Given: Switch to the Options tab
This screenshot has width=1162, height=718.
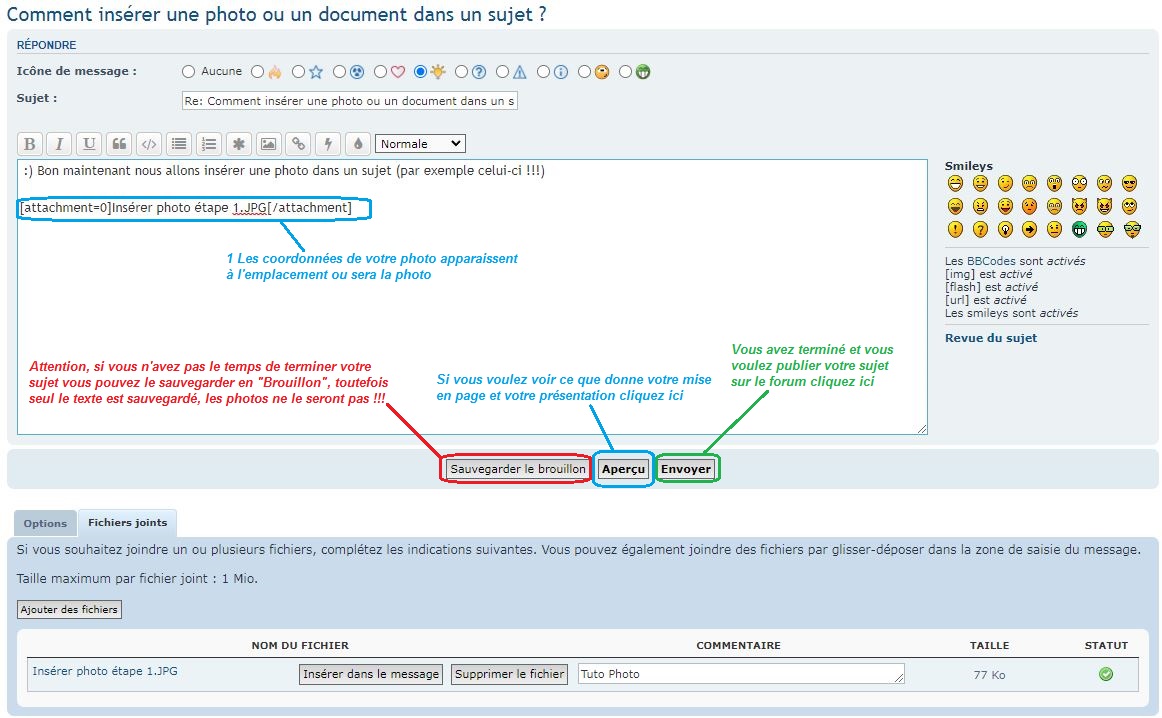Looking at the screenshot, I should (x=45, y=523).
